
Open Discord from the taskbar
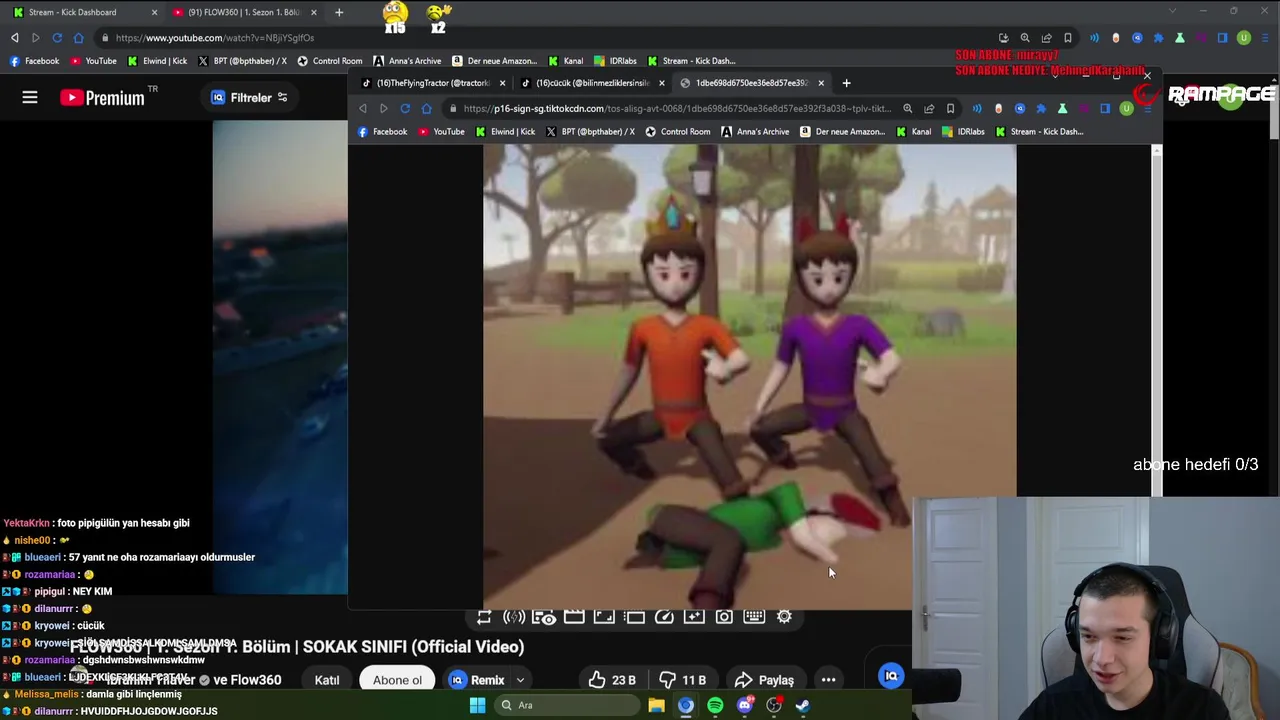(744, 705)
